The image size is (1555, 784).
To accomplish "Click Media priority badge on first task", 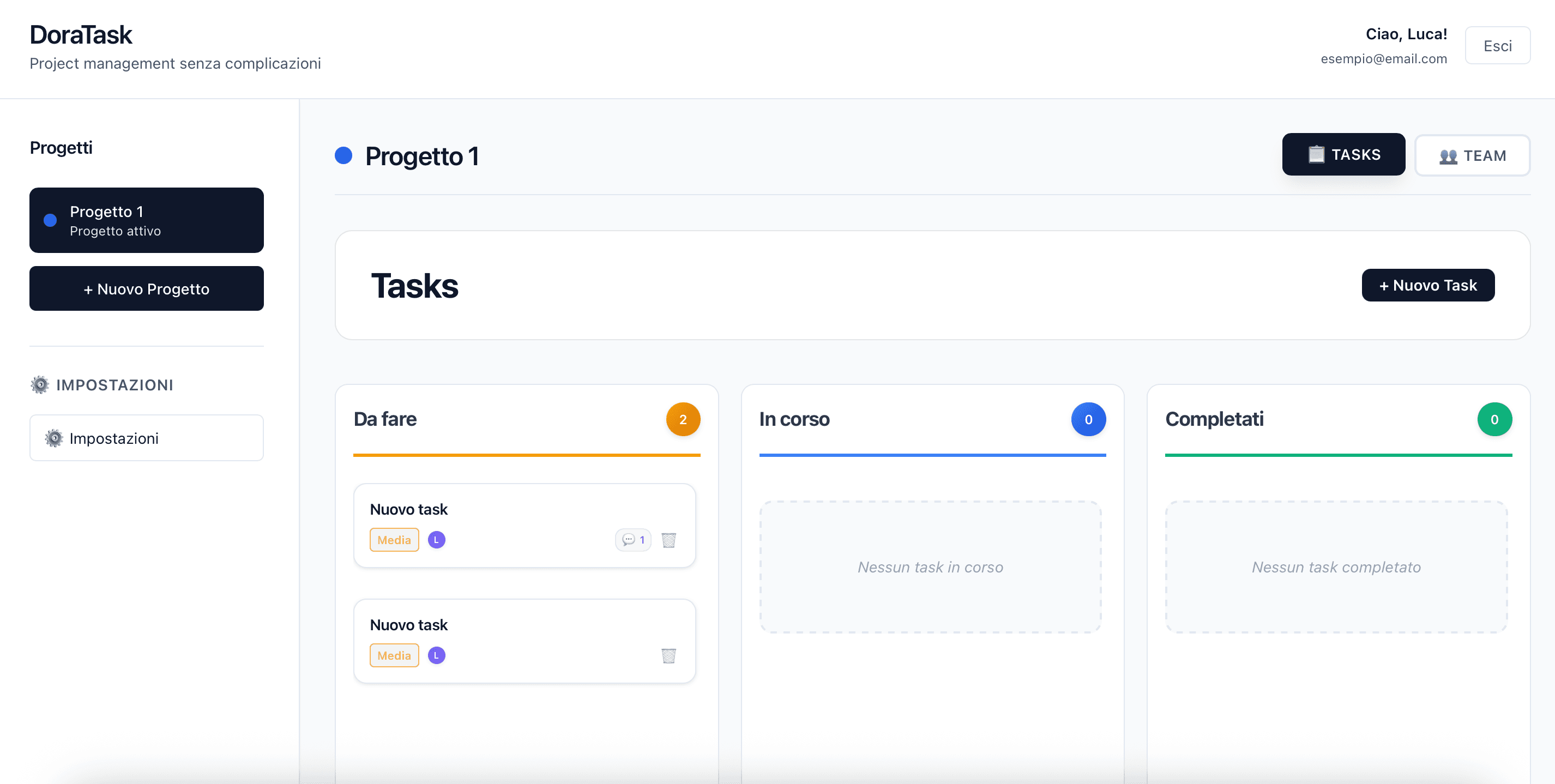I will pyautogui.click(x=394, y=540).
